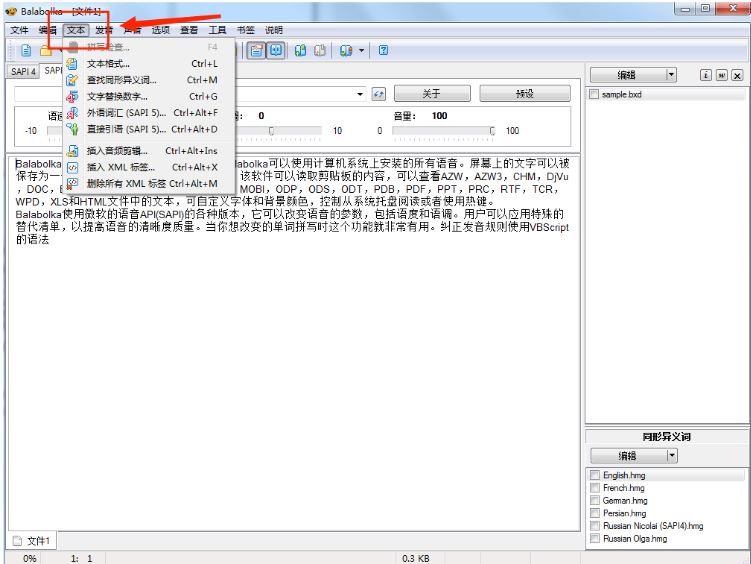Close the dictionary panel with X button
Screen dimensions: 751x564
tap(738, 75)
